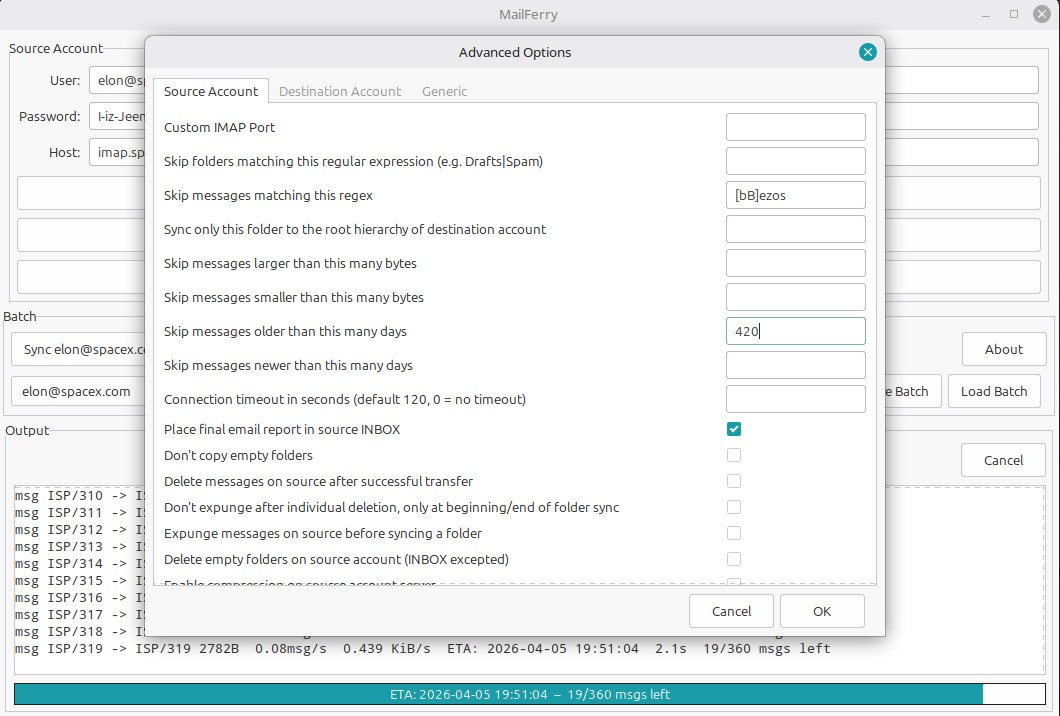Switch to Destination Account tab

pos(339,91)
